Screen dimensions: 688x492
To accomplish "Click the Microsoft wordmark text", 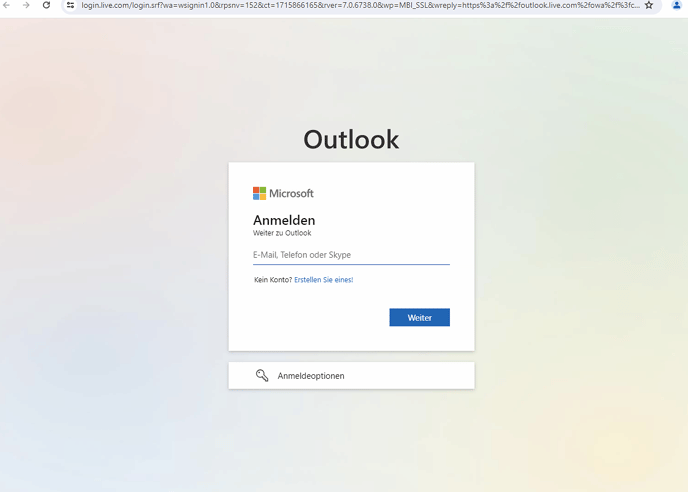I will point(291,193).
